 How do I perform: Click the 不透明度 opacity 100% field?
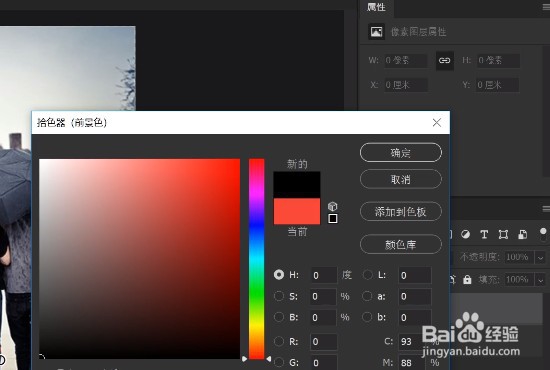tap(520, 257)
